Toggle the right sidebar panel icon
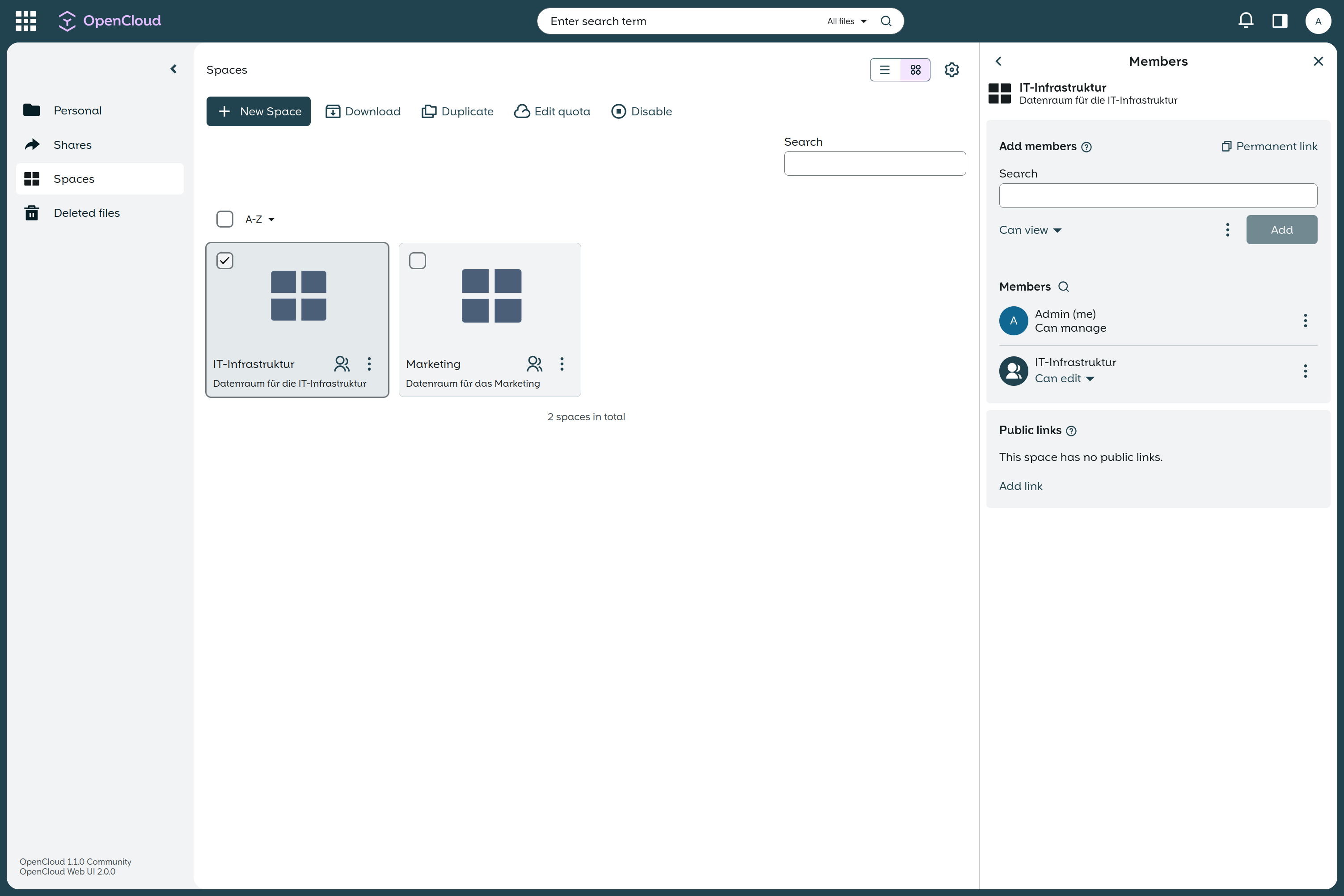This screenshot has width=1344, height=896. tap(1280, 21)
